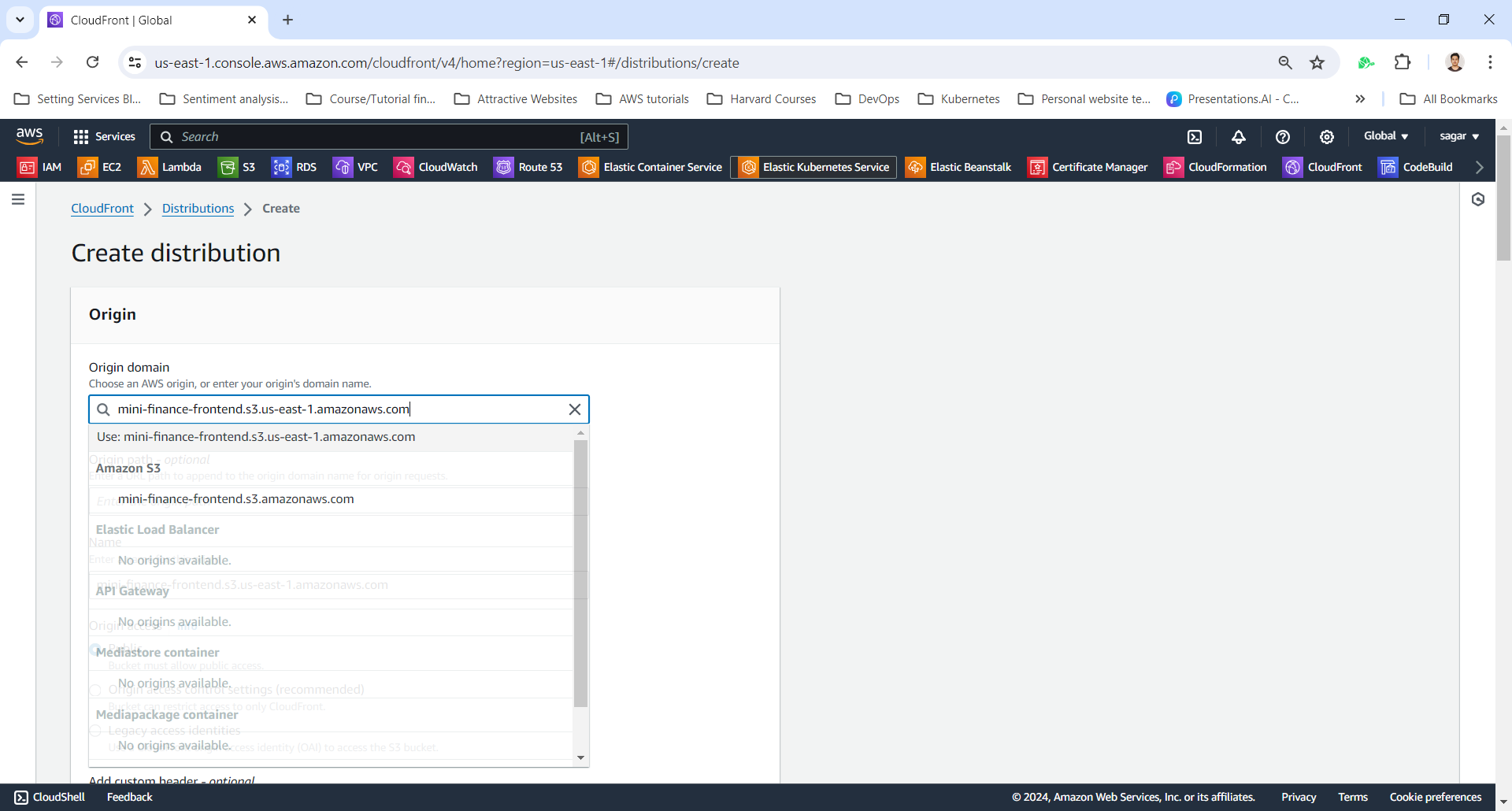Open the S3 service shortcut
Image resolution: width=1512 pixels, height=811 pixels.
pos(238,167)
